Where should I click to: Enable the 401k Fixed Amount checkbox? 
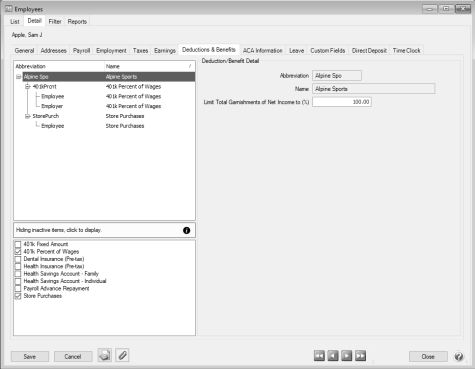pos(18,244)
